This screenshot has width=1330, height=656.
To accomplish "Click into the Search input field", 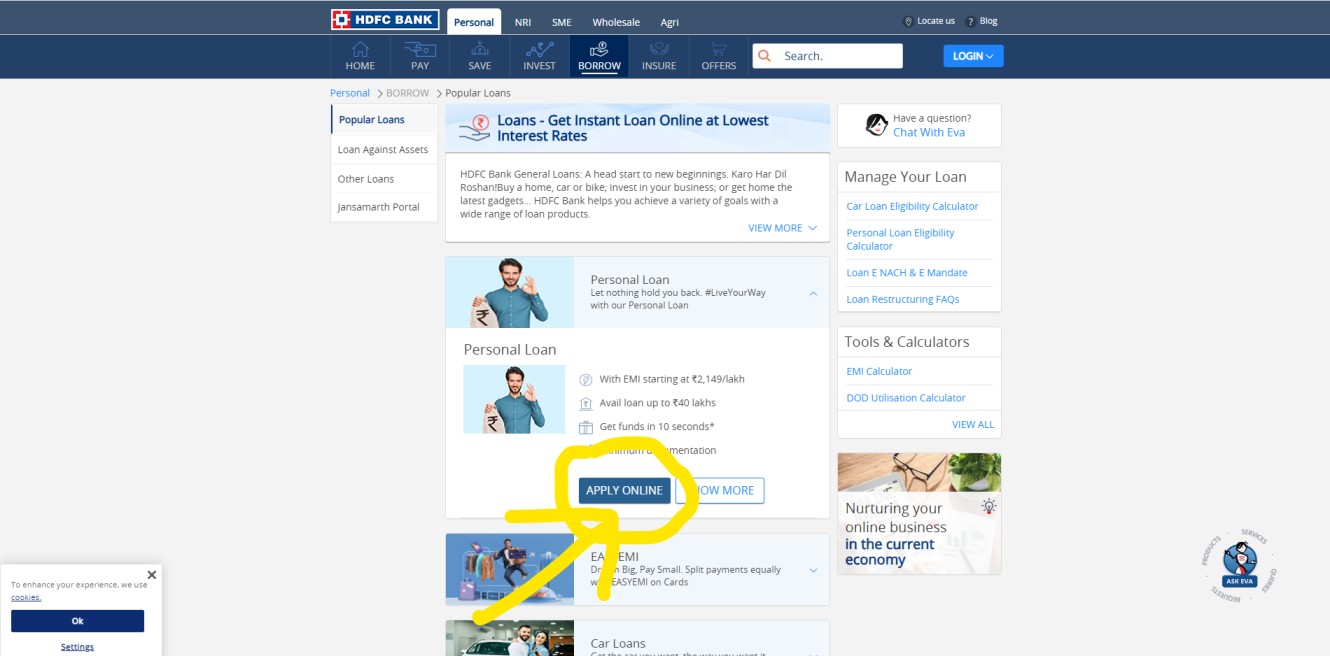I will click(838, 56).
